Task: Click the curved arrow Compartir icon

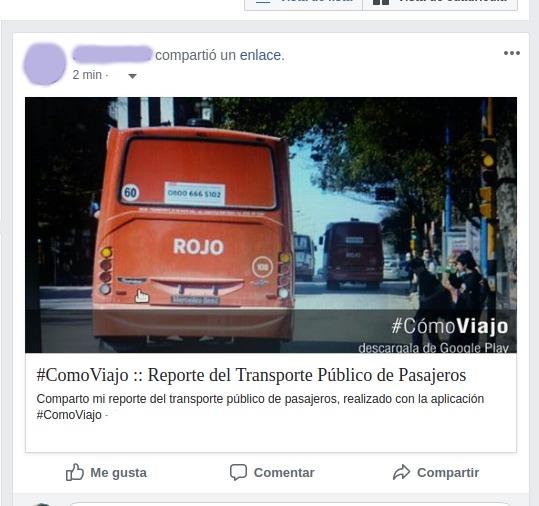Action: coord(401,472)
